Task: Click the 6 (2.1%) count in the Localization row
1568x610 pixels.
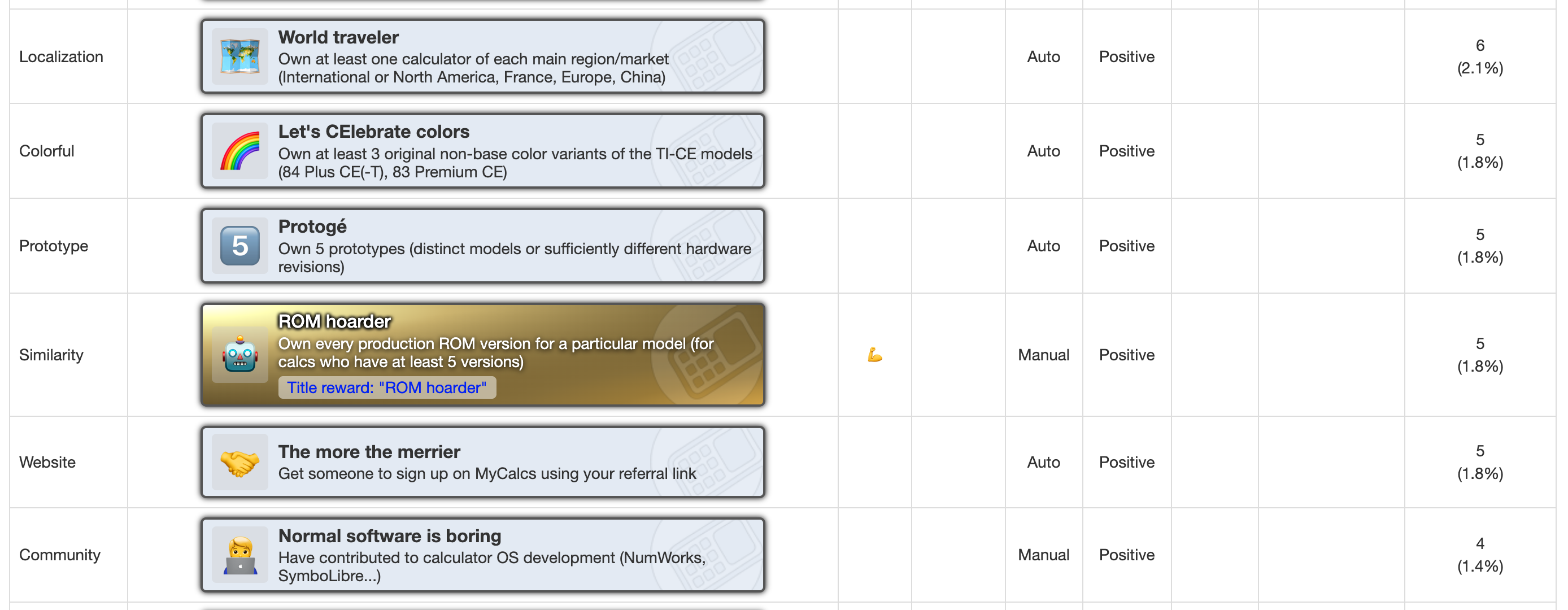Action: (x=1480, y=56)
